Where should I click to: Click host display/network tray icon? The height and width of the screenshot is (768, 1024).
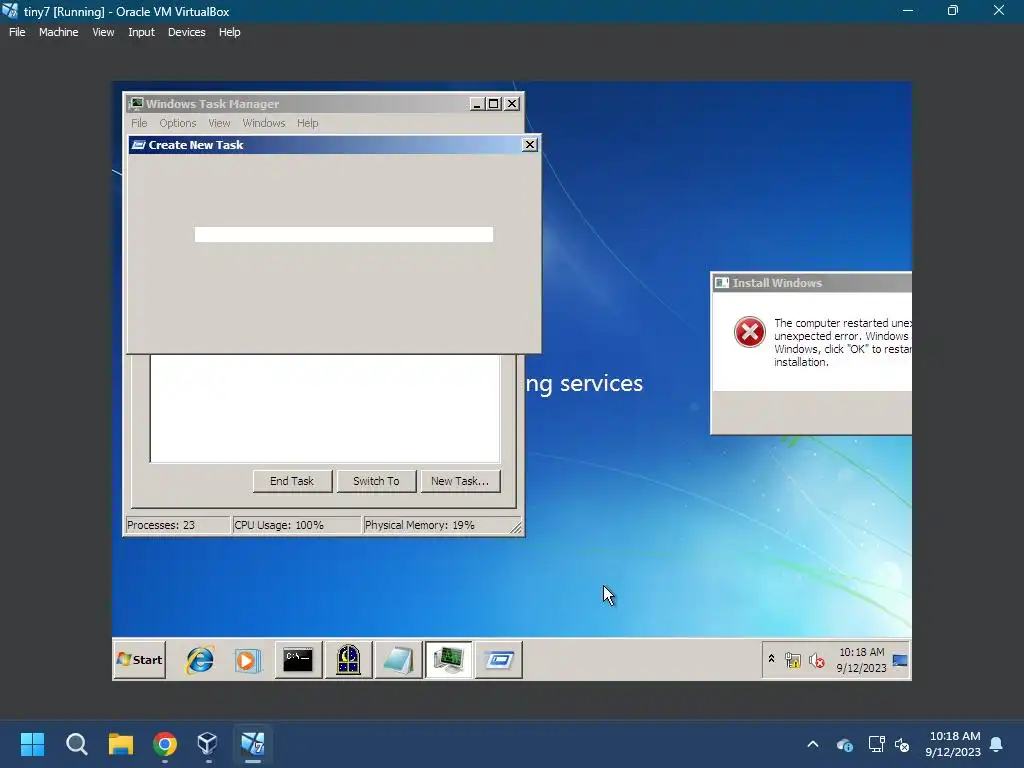tap(876, 744)
